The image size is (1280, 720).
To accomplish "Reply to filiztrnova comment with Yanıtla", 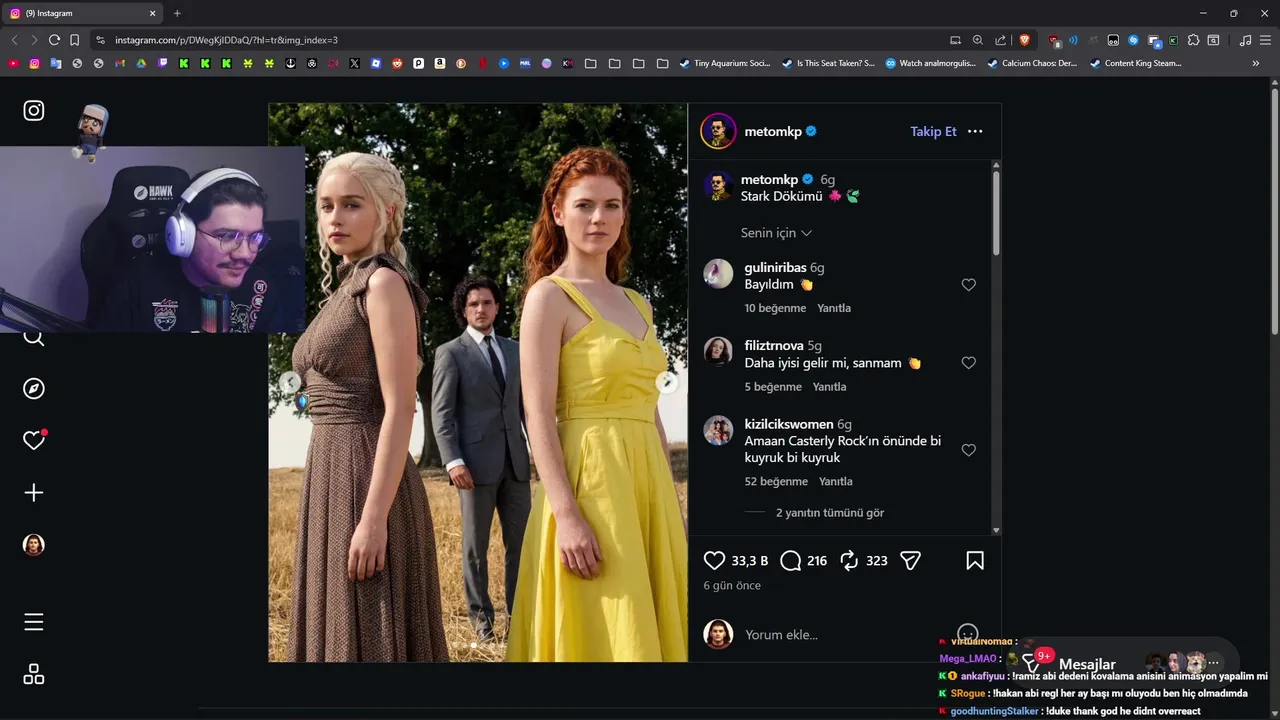I will coord(829,387).
